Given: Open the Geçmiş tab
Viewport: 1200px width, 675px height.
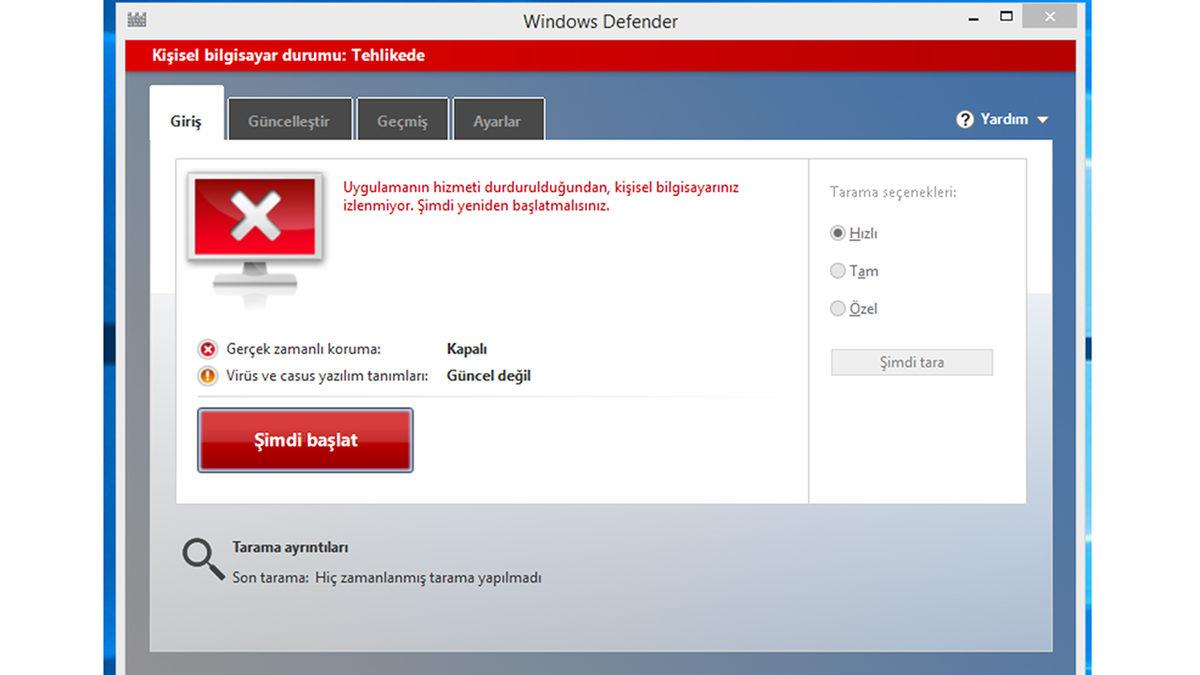Looking at the screenshot, I should [402, 119].
